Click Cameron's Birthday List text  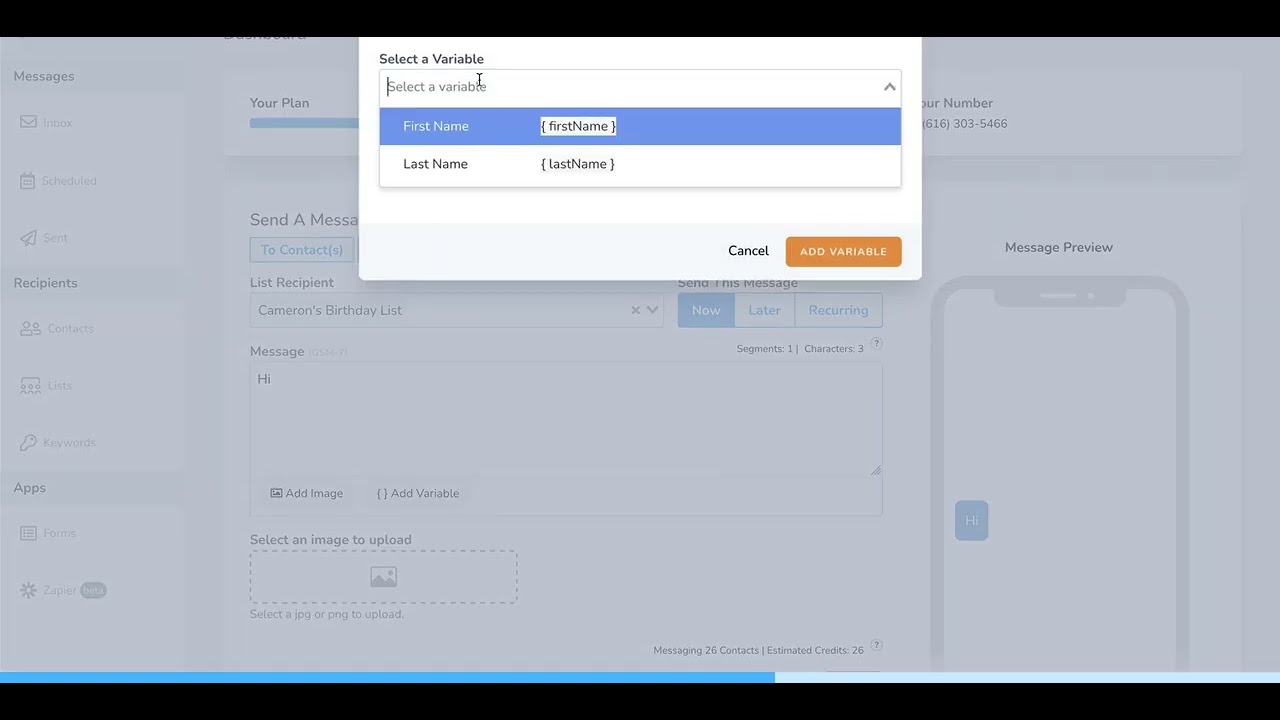330,310
